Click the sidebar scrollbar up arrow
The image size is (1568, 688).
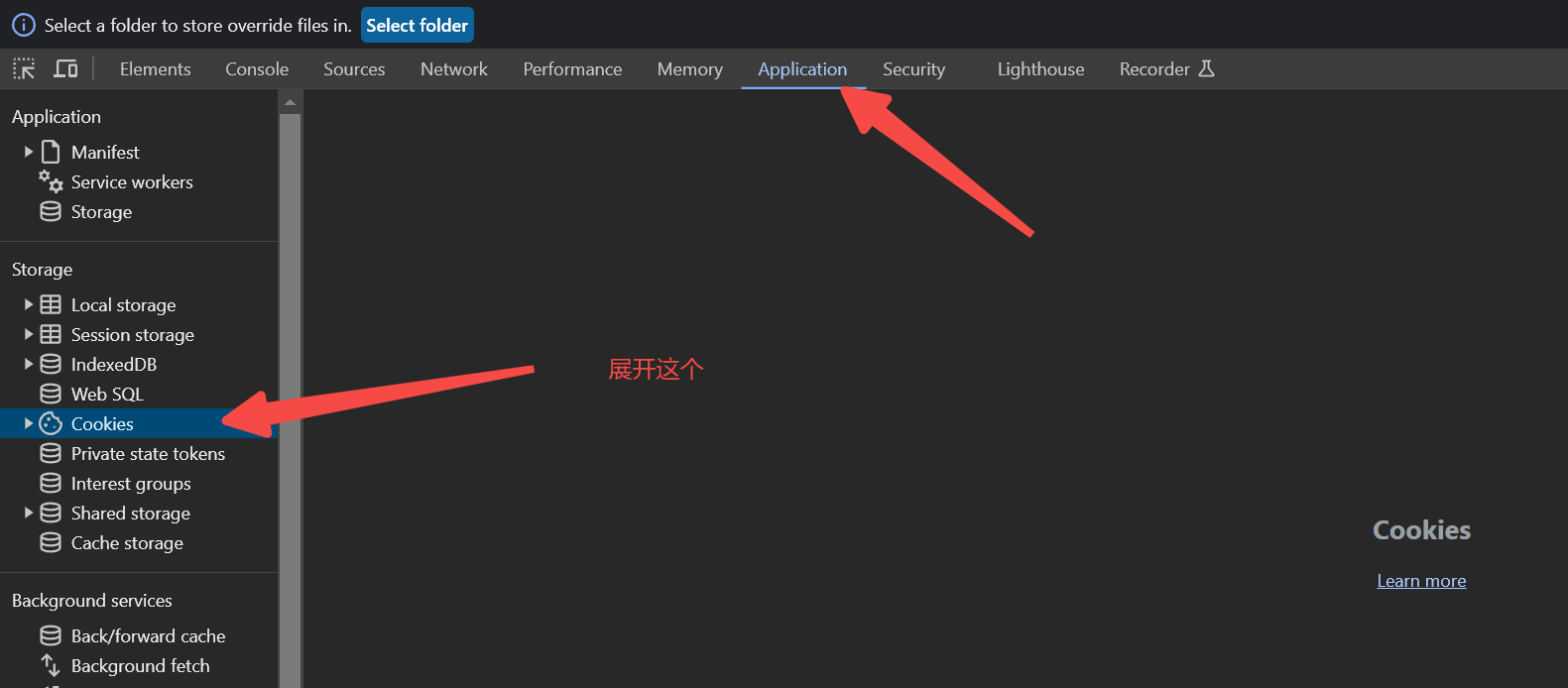tap(290, 101)
